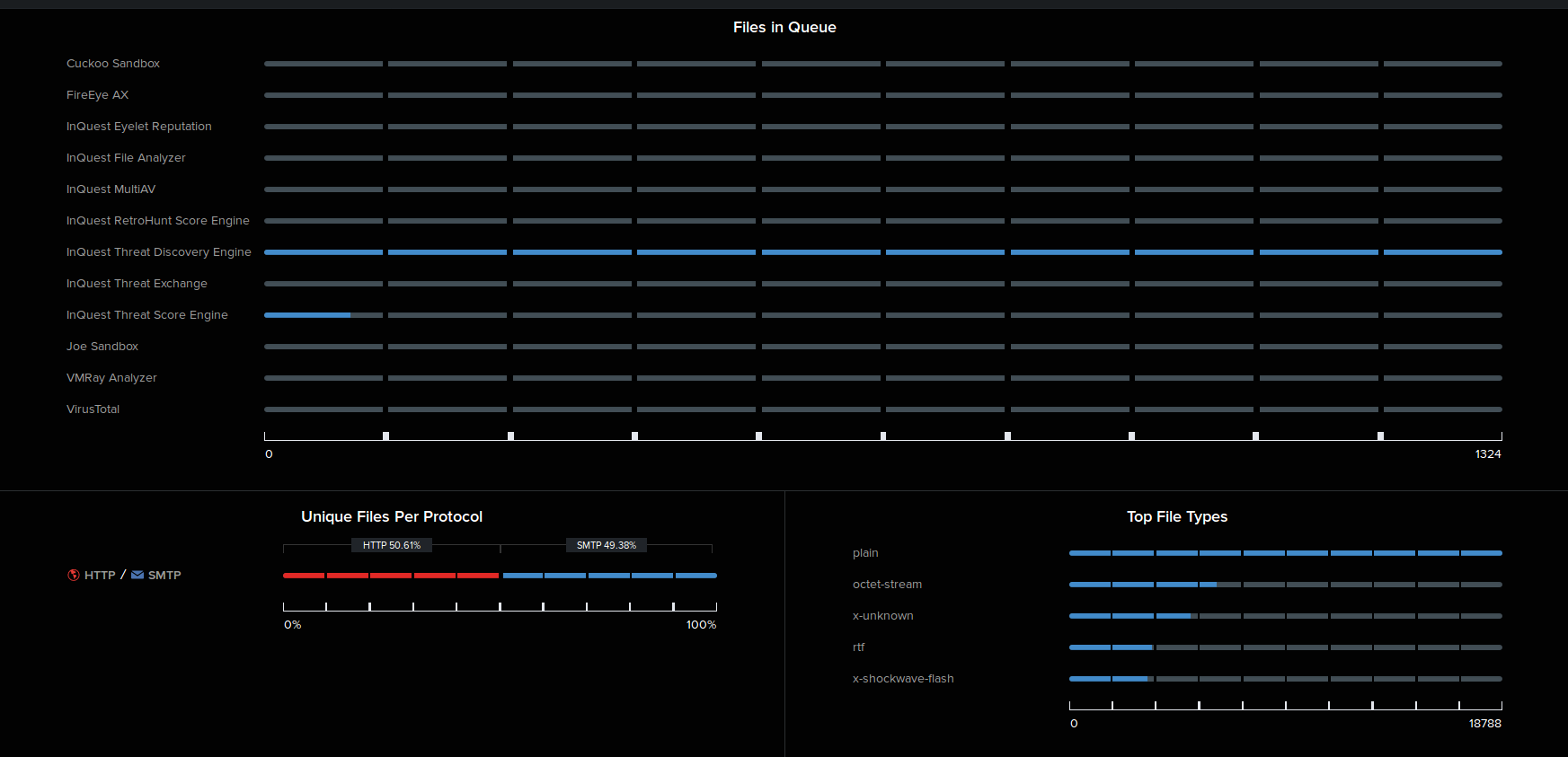Click the rtf file type label
The image size is (1568, 757).
[859, 647]
